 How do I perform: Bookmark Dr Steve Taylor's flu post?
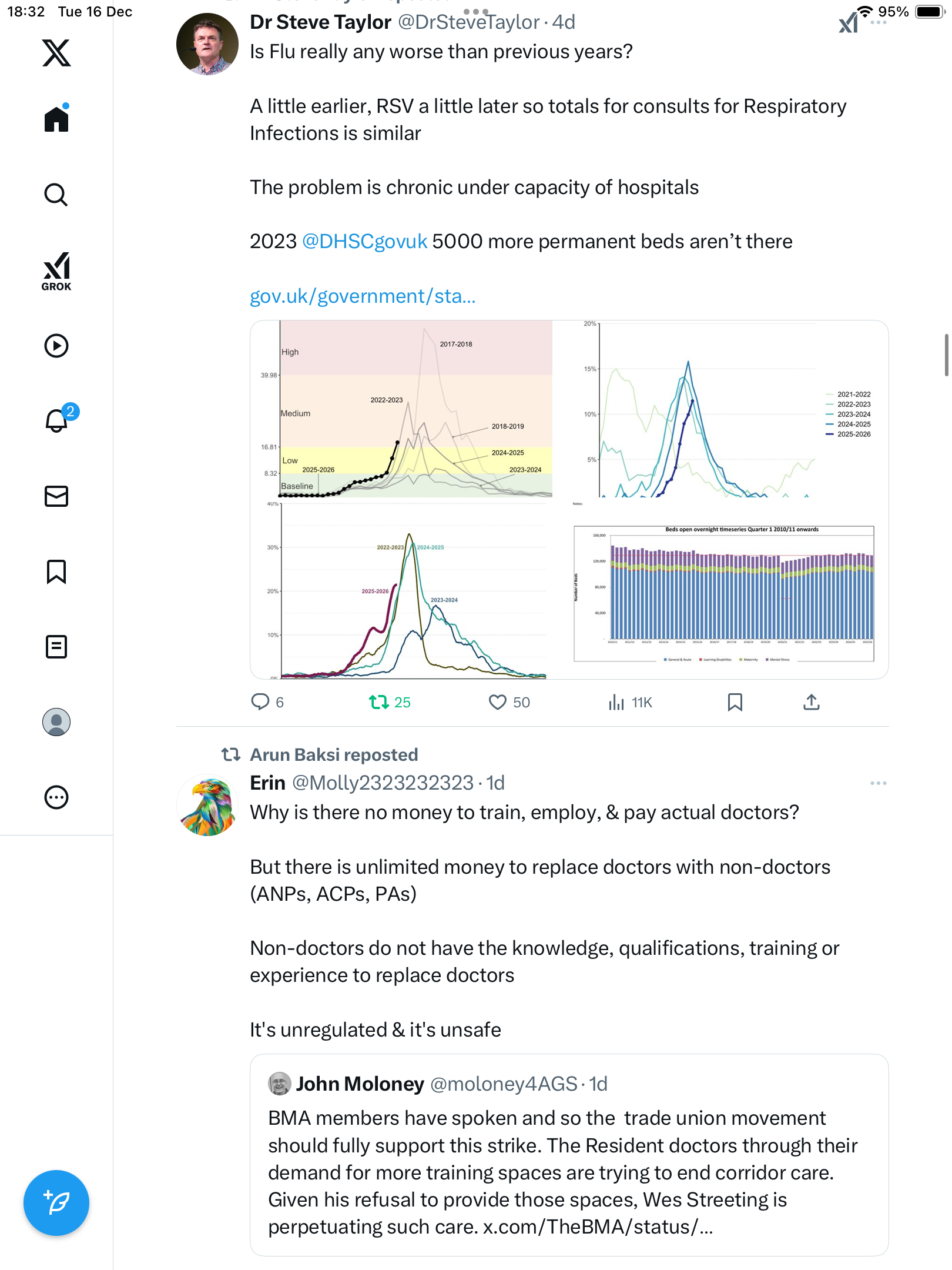coord(735,702)
